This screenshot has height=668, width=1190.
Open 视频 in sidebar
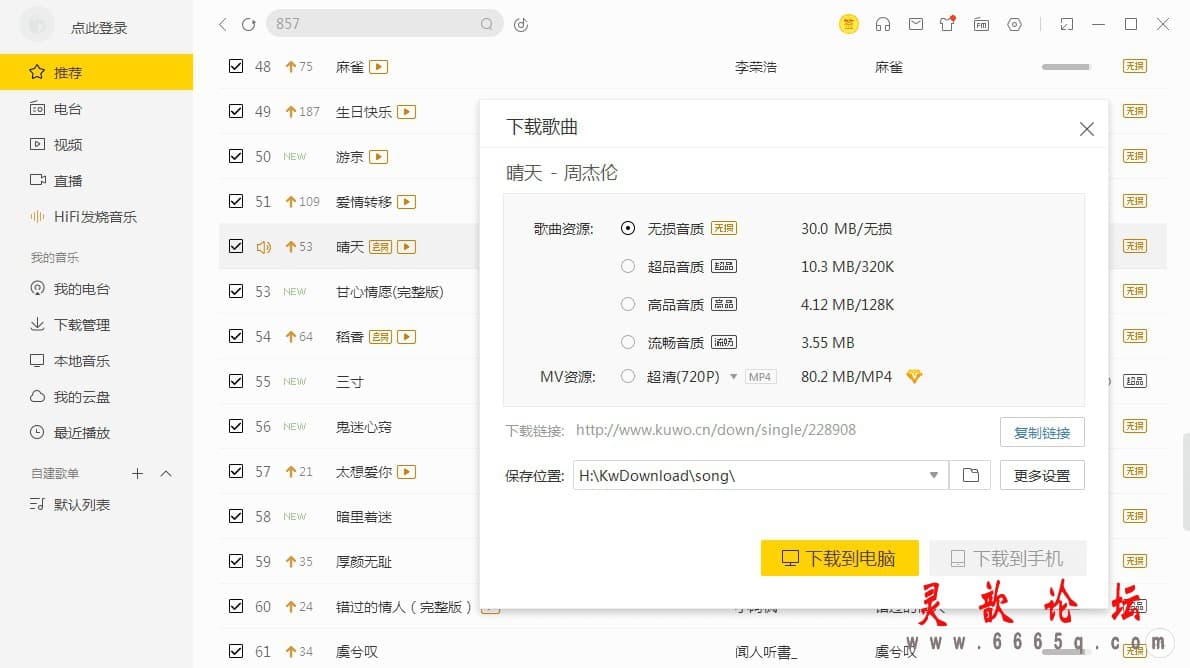click(x=96, y=144)
